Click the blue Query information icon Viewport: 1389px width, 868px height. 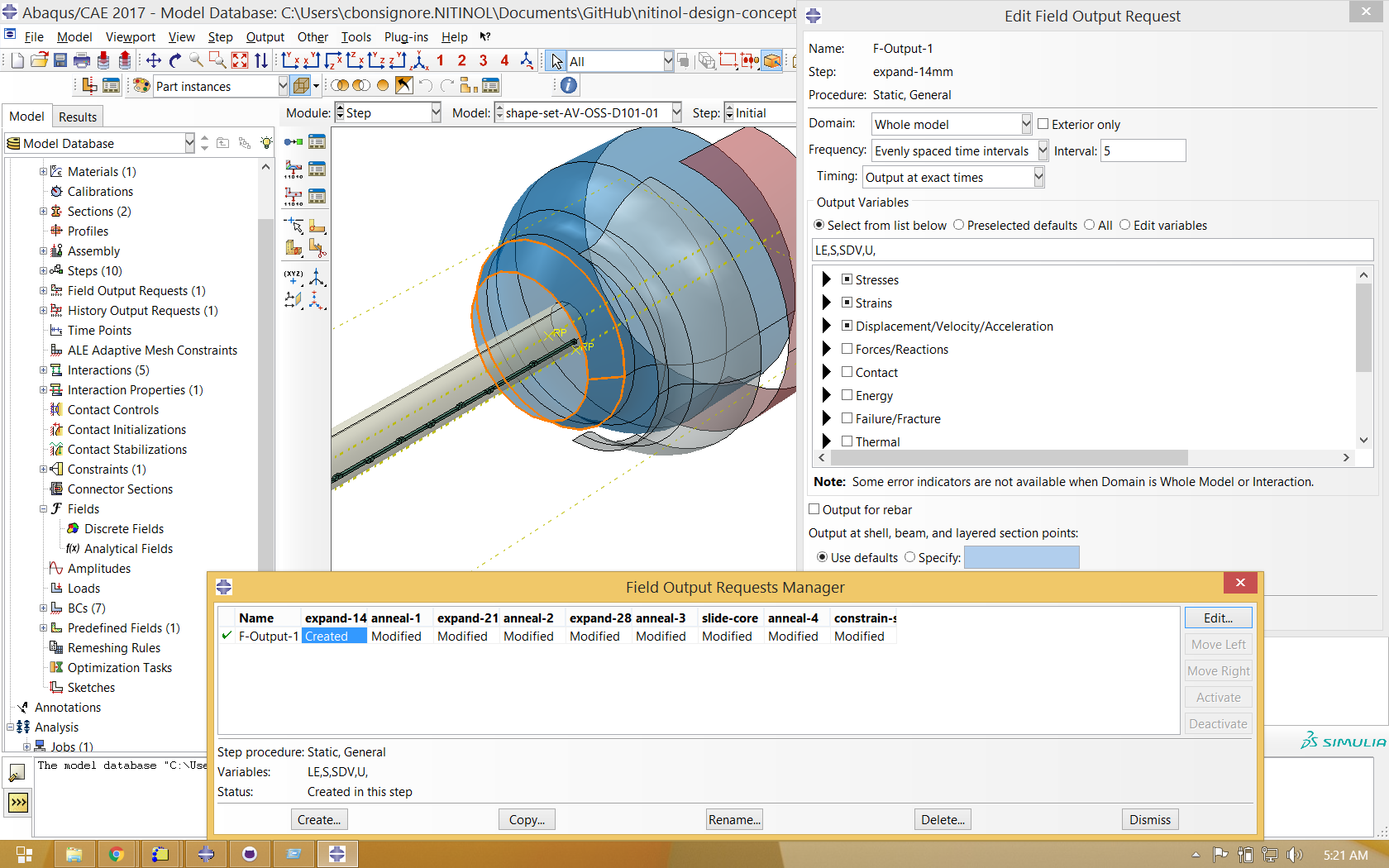coord(569,85)
